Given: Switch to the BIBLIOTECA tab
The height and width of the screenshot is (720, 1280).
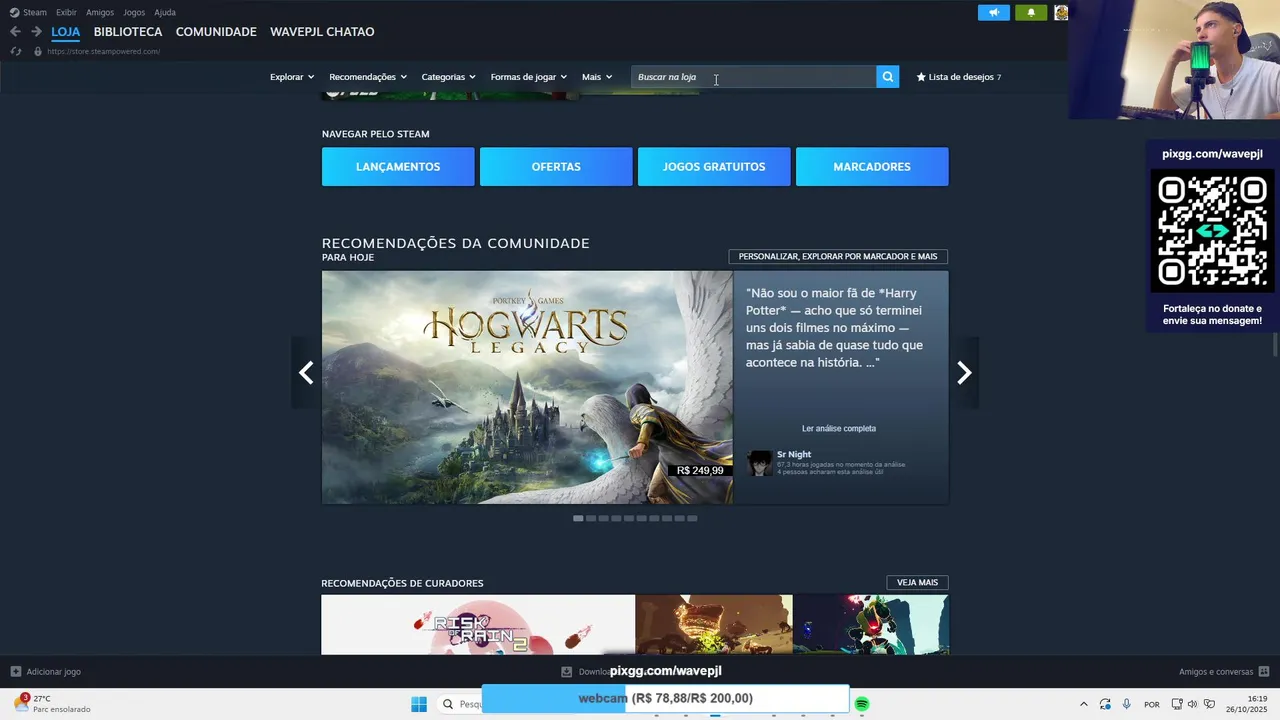Looking at the screenshot, I should 128,32.
